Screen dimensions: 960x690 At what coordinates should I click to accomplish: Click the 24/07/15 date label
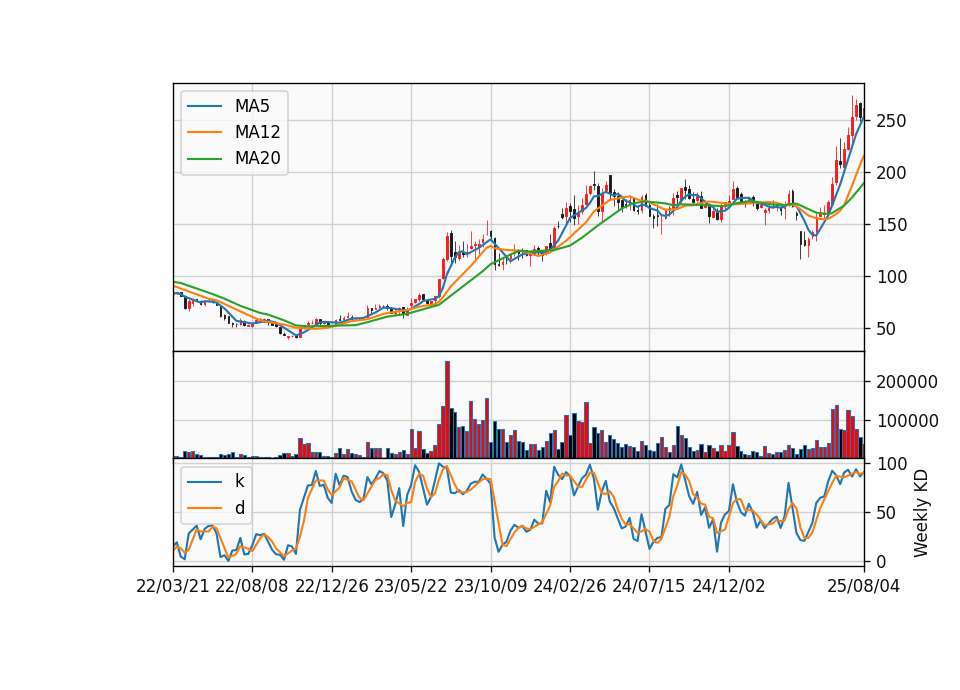point(648,586)
